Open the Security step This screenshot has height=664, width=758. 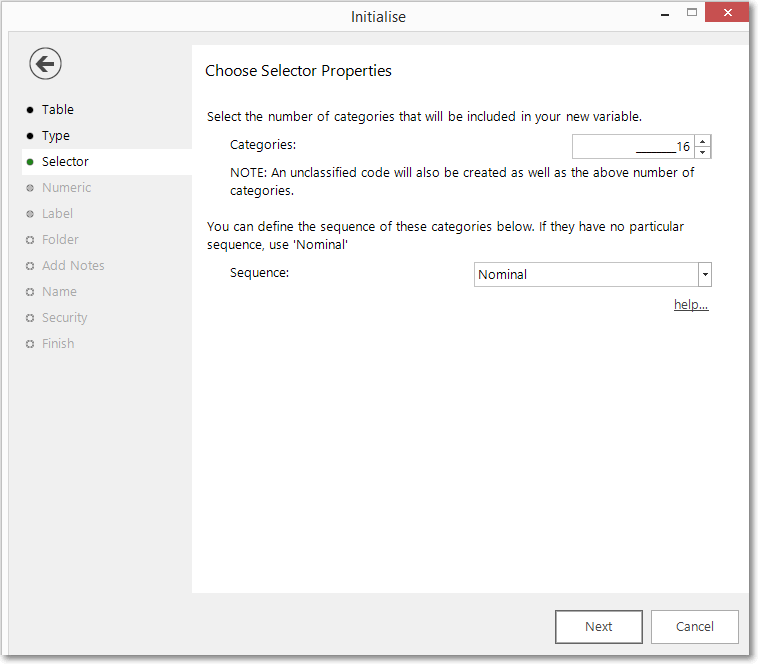pos(64,318)
